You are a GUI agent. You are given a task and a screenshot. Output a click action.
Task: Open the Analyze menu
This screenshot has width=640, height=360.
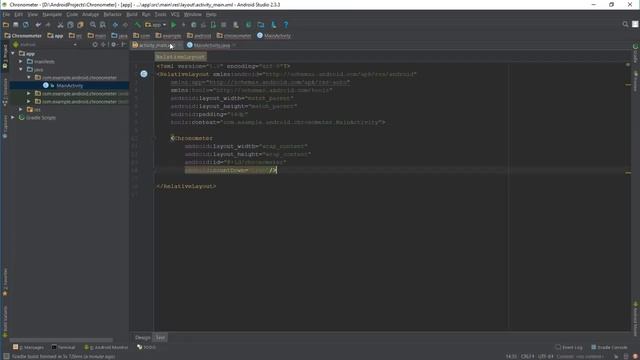(90, 14)
